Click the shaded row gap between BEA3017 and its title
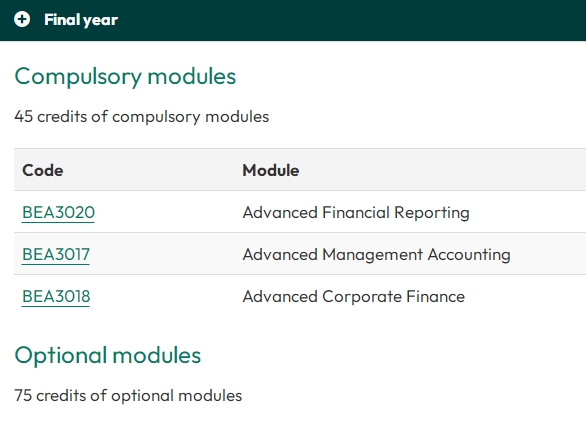This screenshot has height=426, width=586. (166, 254)
